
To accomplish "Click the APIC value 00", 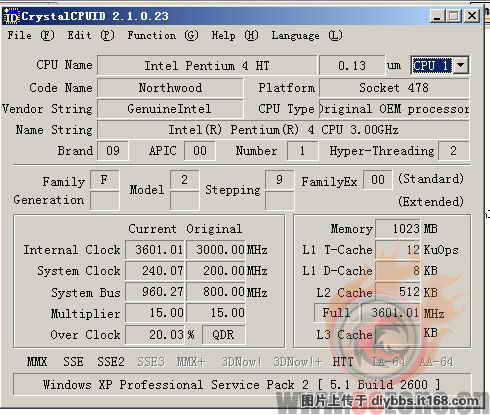I will click(199, 151).
